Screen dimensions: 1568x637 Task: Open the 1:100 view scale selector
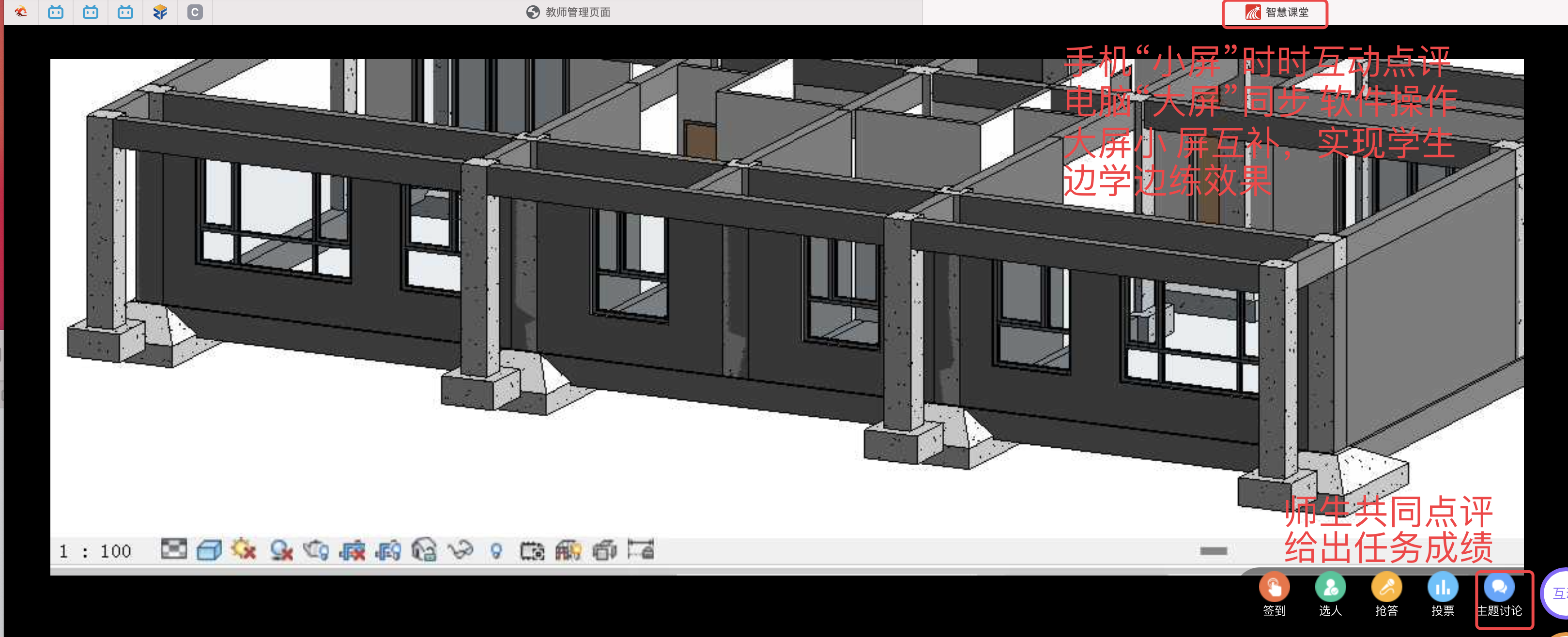[x=95, y=551]
